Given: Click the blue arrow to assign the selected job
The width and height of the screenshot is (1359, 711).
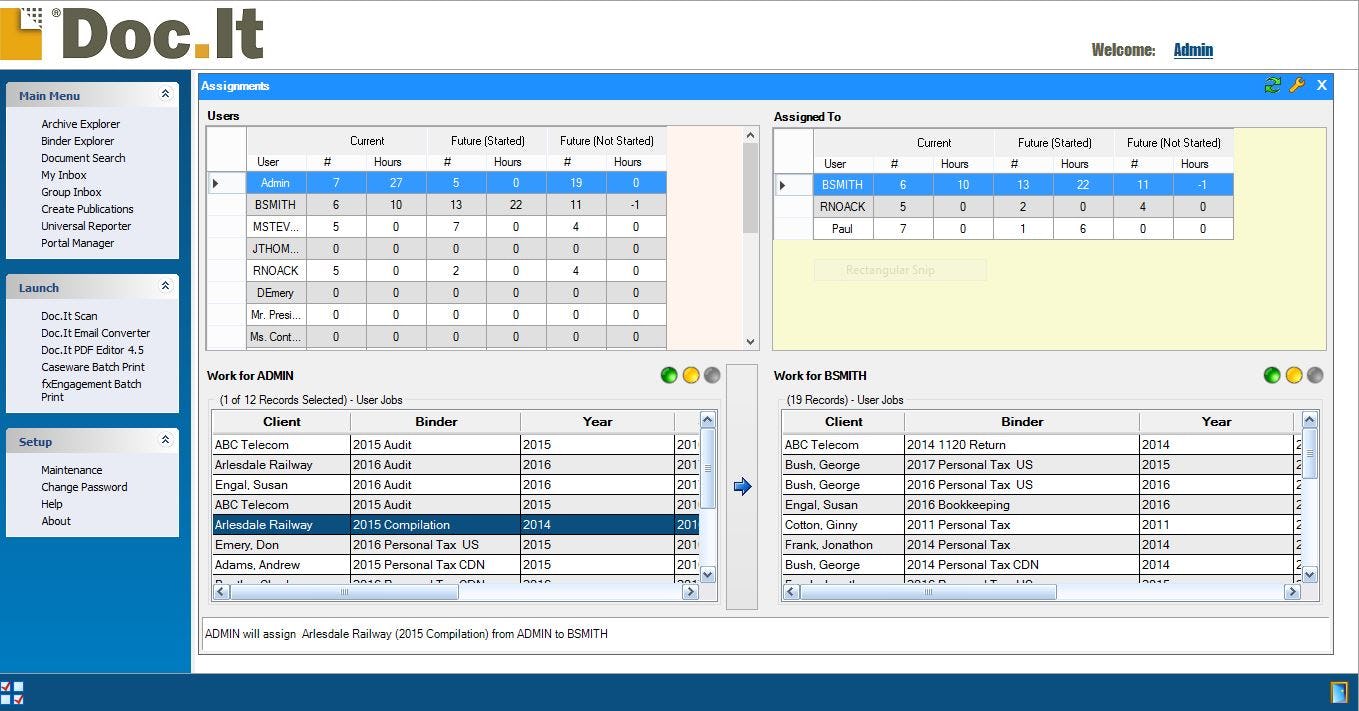Looking at the screenshot, I should pos(742,486).
